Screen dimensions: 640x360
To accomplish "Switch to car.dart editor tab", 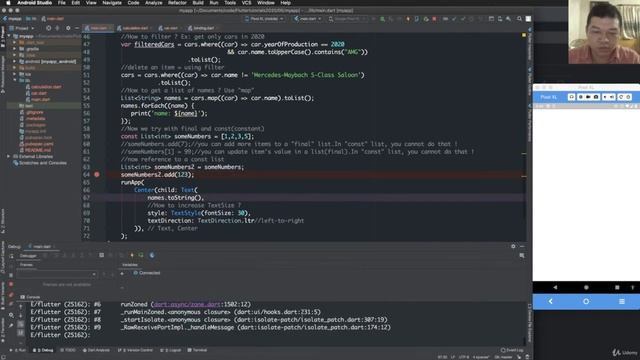I will coord(170,28).
